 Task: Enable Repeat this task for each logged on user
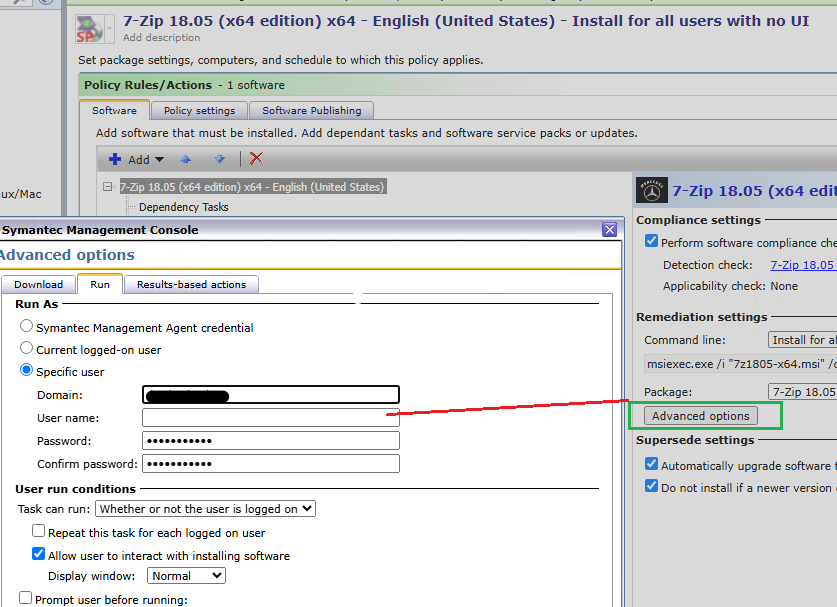[39, 532]
